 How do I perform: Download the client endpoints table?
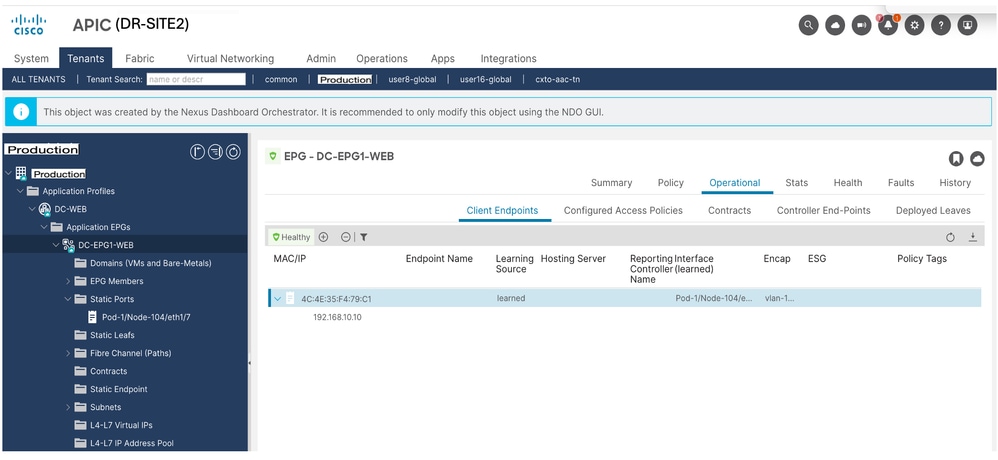[973, 237]
